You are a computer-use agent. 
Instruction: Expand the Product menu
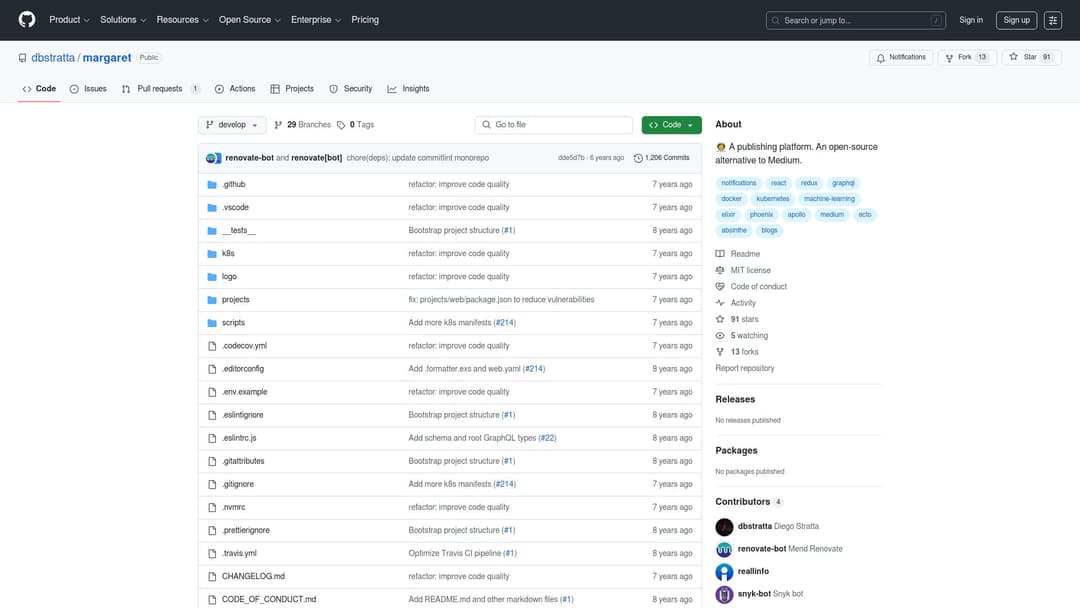[69, 20]
